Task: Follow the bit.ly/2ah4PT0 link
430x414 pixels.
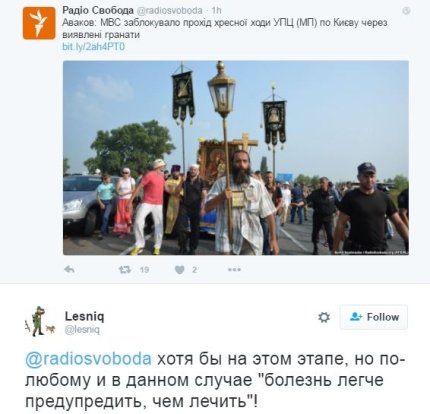Action: coord(93,47)
